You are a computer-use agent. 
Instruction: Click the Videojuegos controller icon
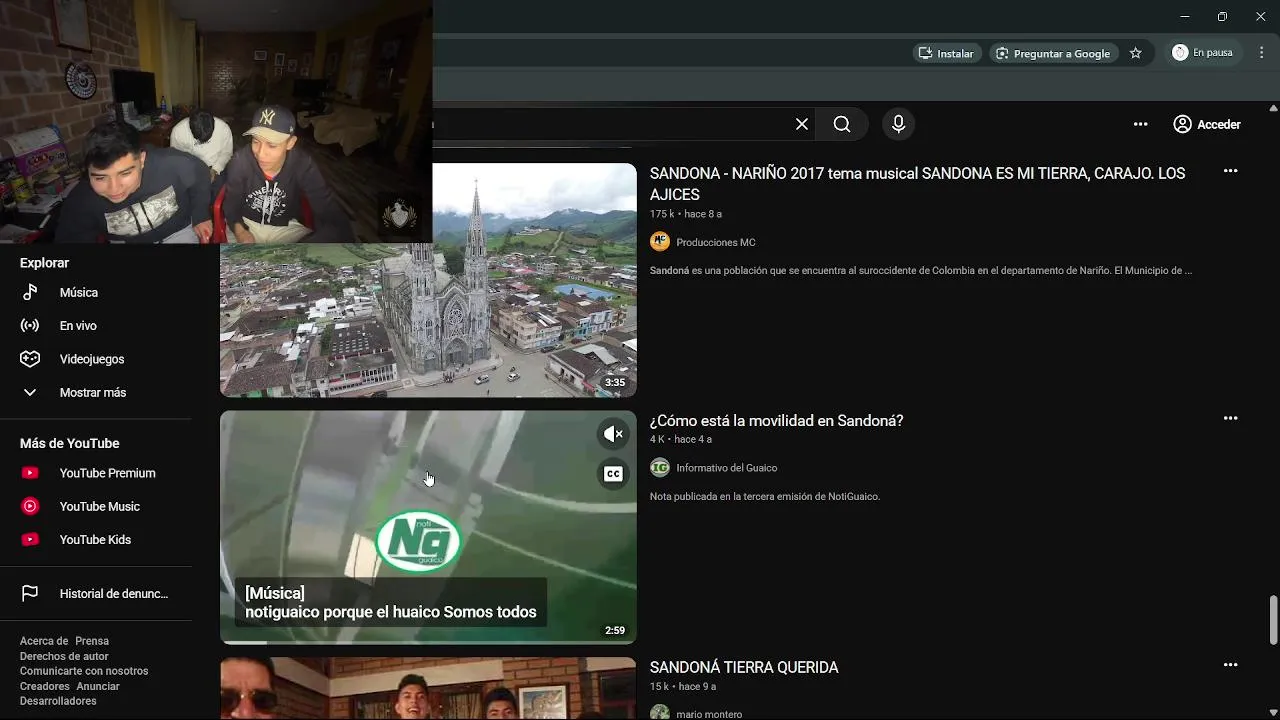pos(30,359)
